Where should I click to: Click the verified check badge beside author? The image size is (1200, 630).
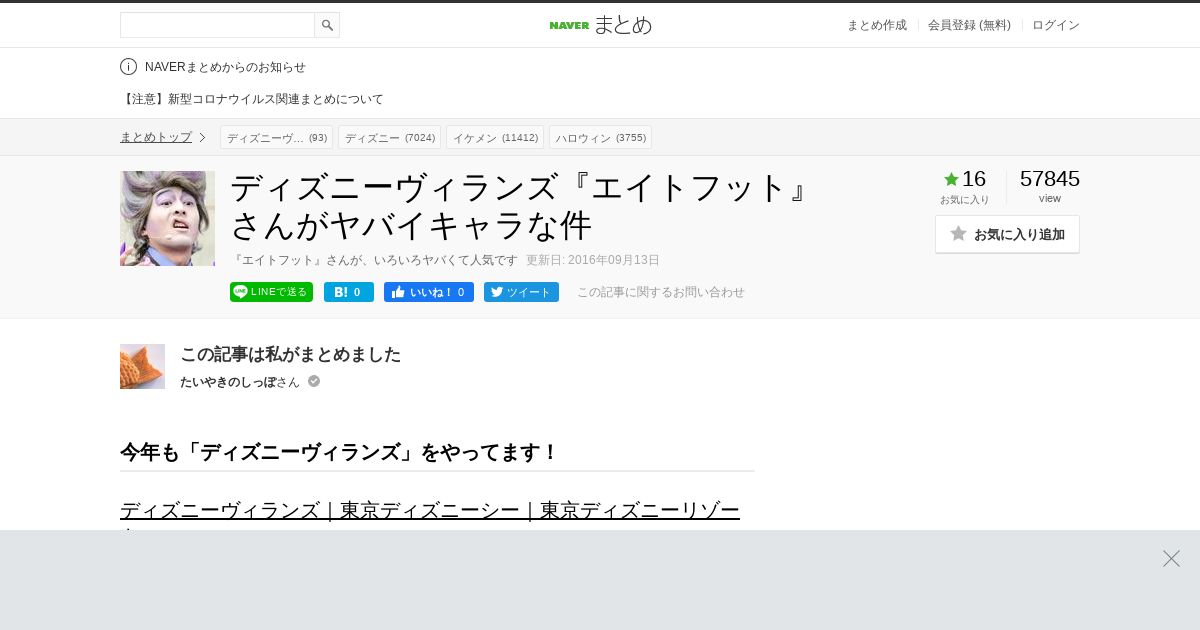point(314,381)
